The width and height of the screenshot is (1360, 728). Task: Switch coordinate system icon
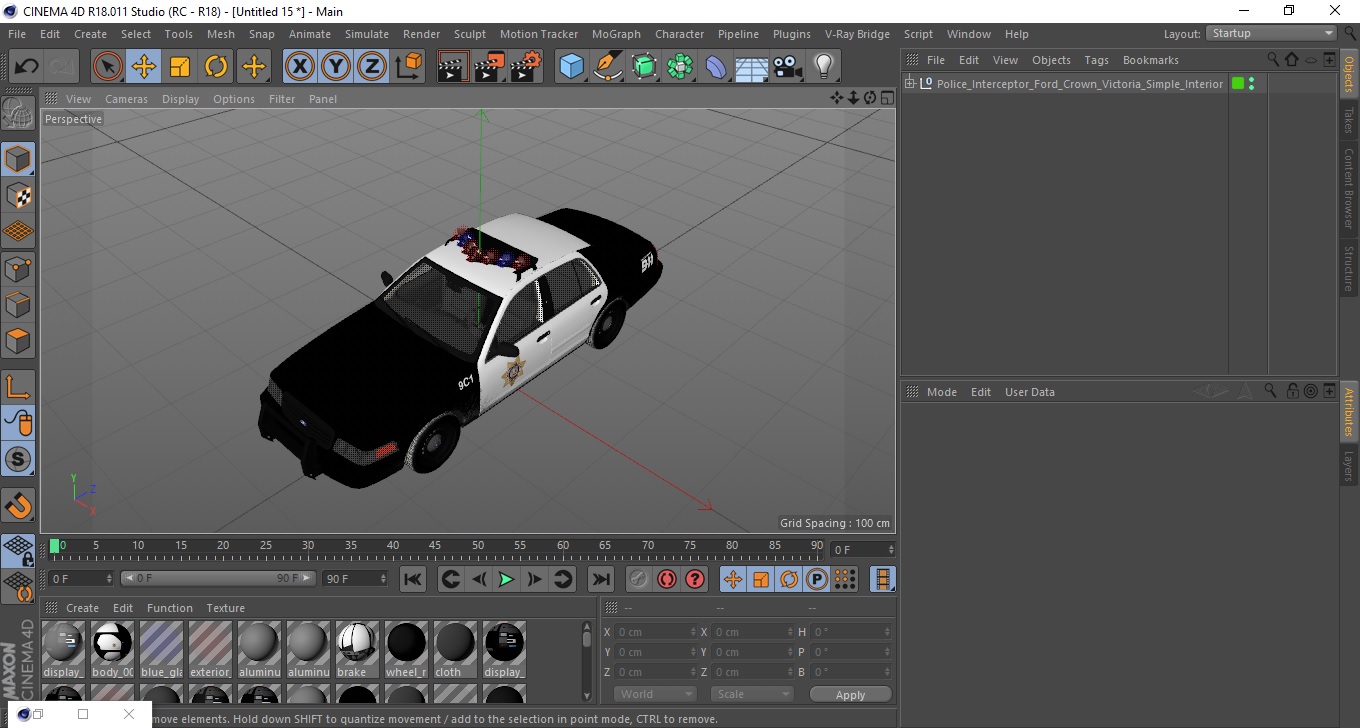(408, 67)
